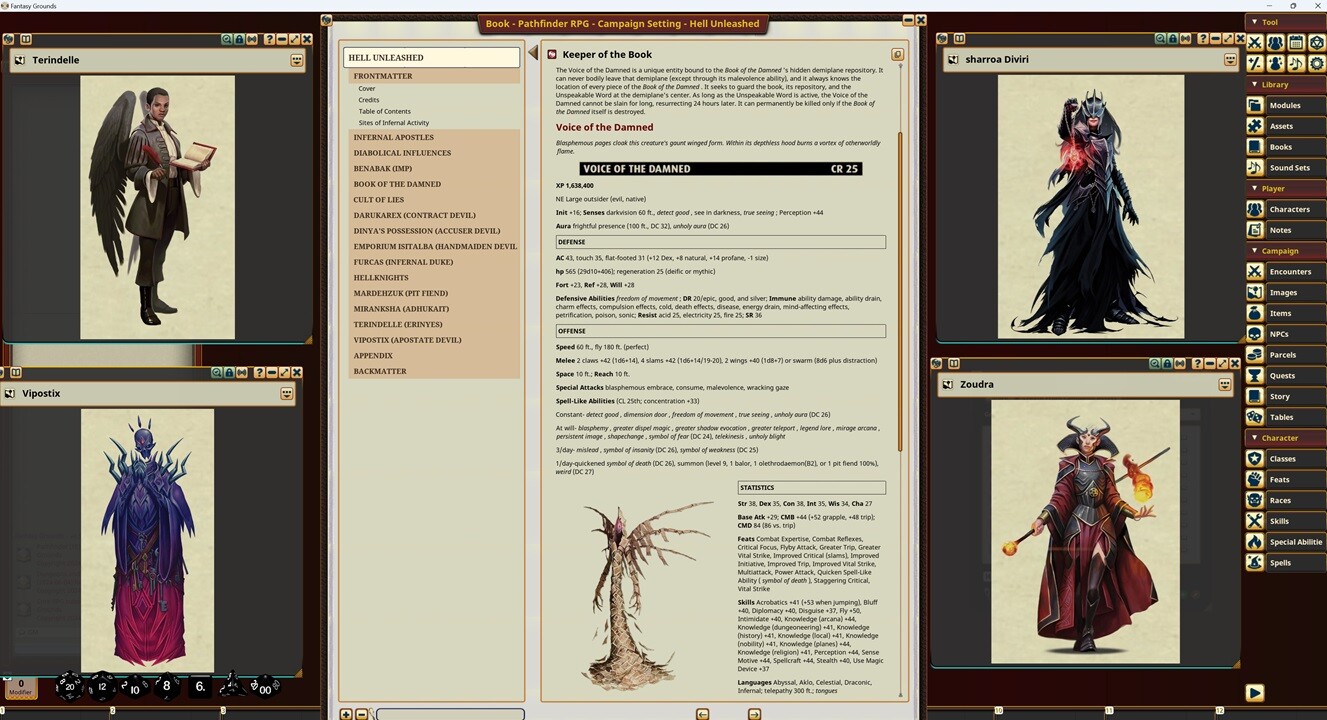Toggle the lock on Zoudra image window
This screenshot has height=720, width=1327.
[1168, 364]
